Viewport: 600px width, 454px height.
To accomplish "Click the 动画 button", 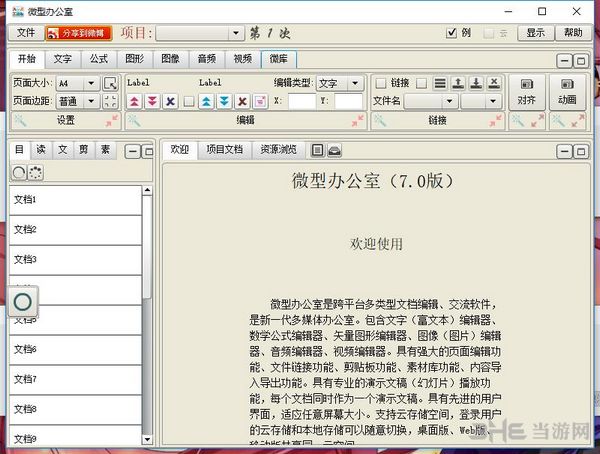I will pos(567,93).
